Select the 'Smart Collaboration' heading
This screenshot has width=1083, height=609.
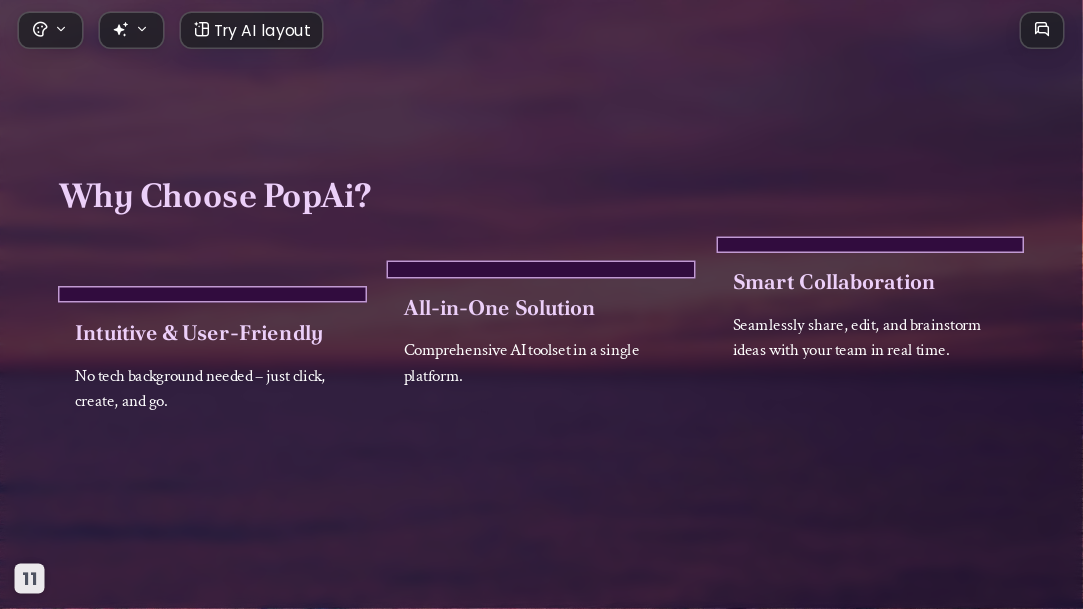coord(834,282)
